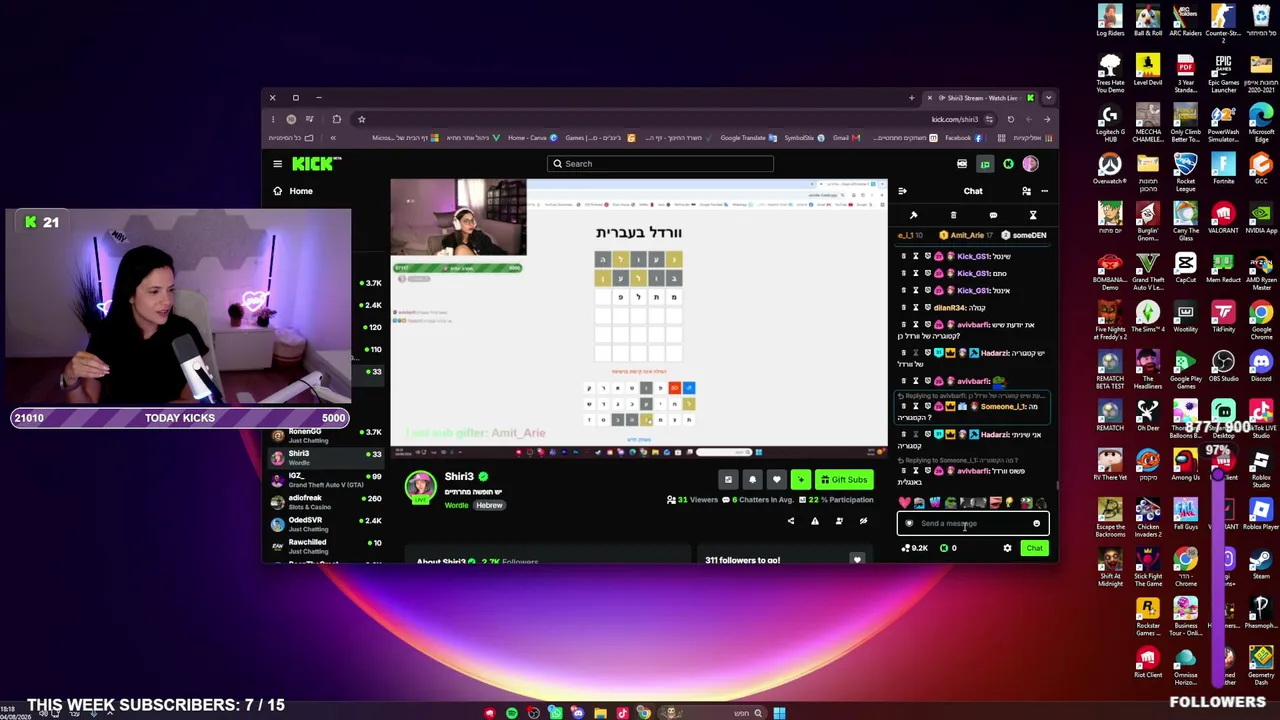Open Spotify from the taskbar
This screenshot has width=1280, height=720.
(511, 713)
